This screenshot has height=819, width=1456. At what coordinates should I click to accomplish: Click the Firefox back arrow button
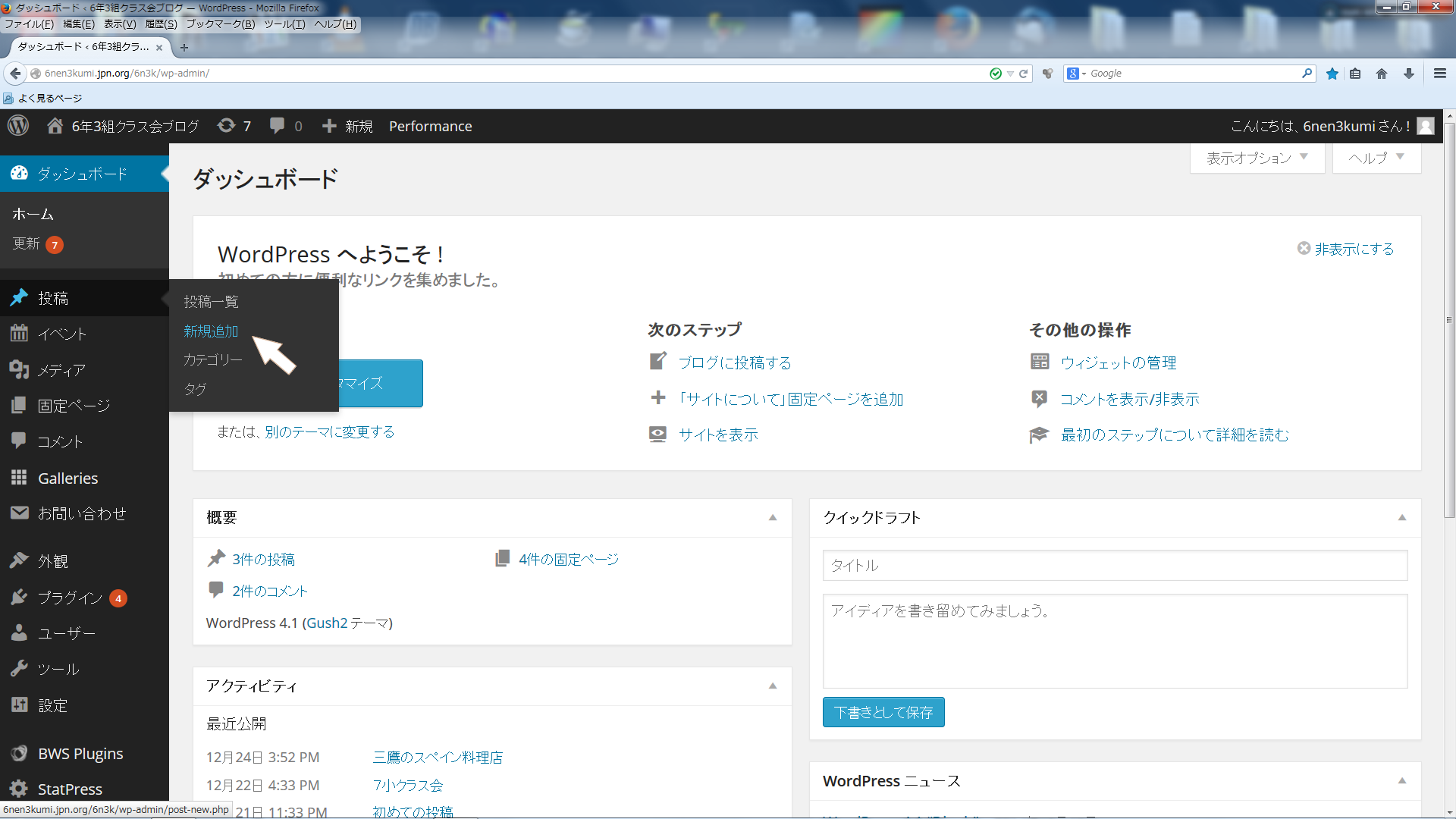tap(15, 74)
